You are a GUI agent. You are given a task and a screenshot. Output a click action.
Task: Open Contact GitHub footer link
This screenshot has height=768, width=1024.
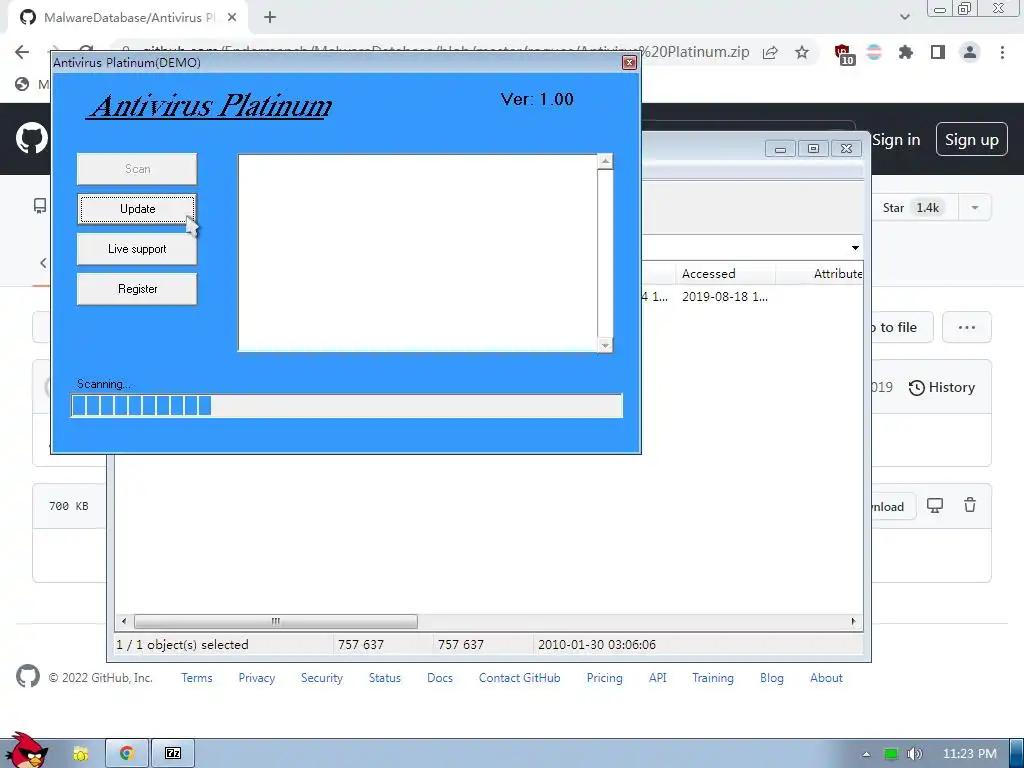(519, 678)
